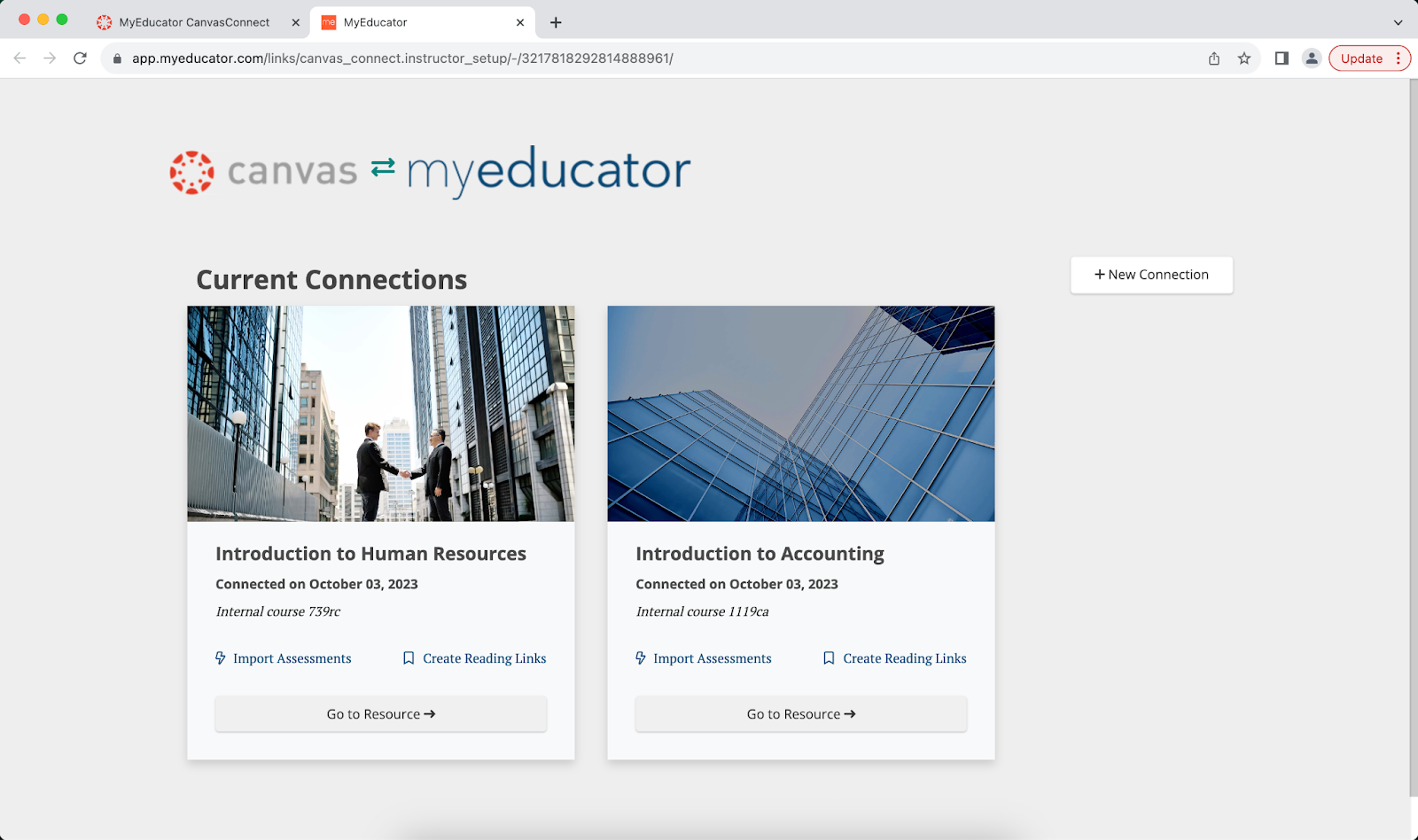Switch to MyEducator CanvasConnect tab
This screenshot has width=1418, height=840.
coord(194,22)
